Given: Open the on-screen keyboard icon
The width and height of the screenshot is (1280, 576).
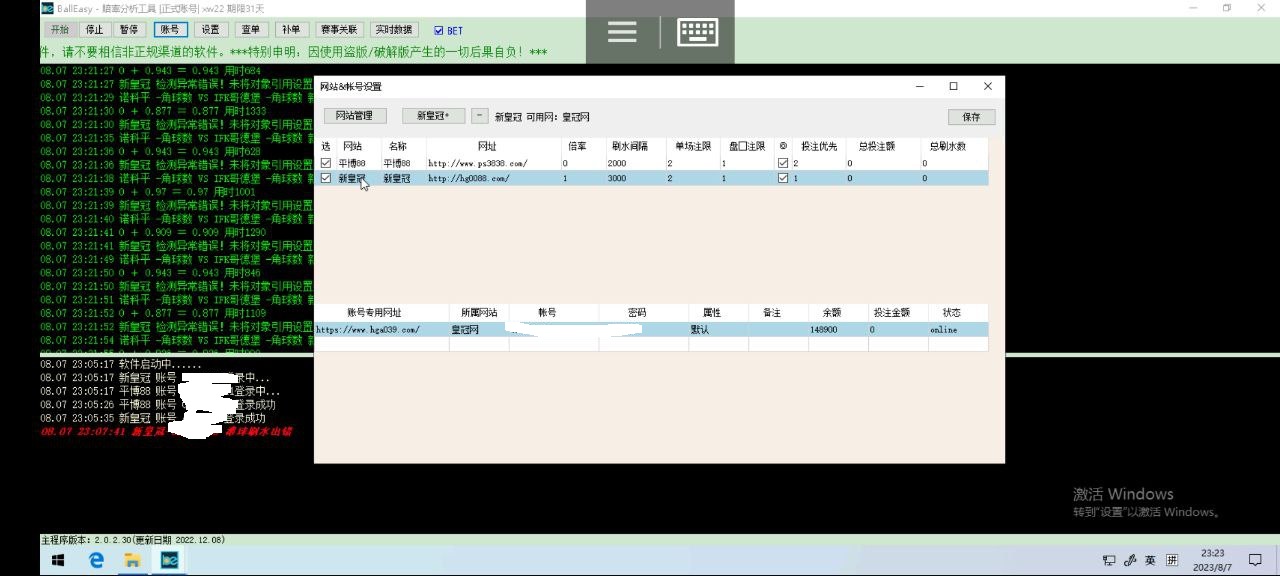Looking at the screenshot, I should point(697,32).
